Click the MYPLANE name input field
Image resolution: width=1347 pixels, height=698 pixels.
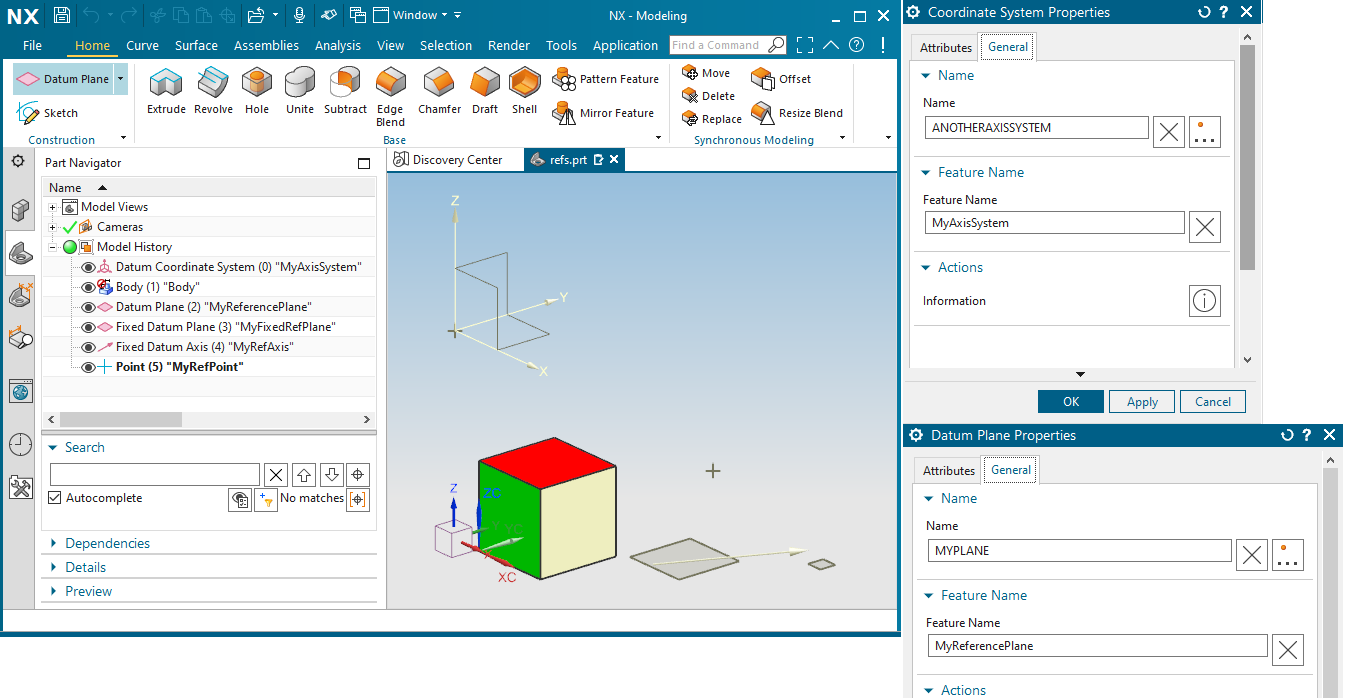1080,551
